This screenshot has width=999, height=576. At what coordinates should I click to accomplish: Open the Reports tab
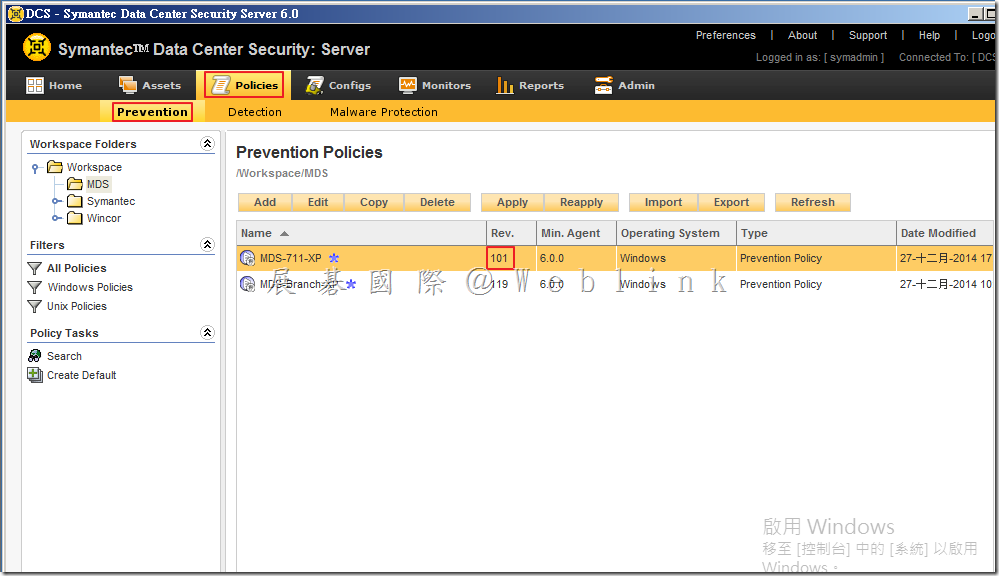click(x=530, y=85)
